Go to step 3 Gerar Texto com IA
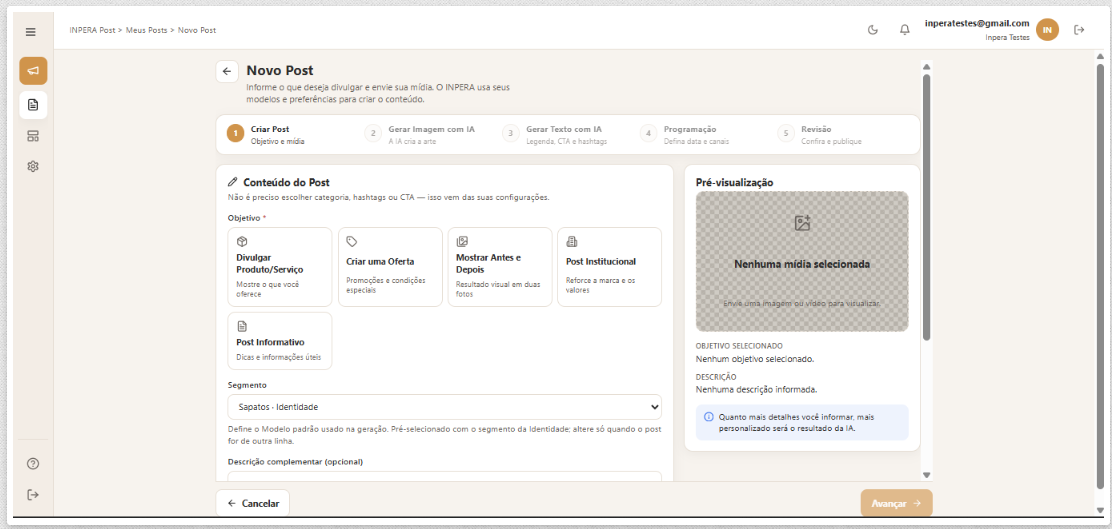Viewport: 1112px width, 529px height. (x=555, y=134)
